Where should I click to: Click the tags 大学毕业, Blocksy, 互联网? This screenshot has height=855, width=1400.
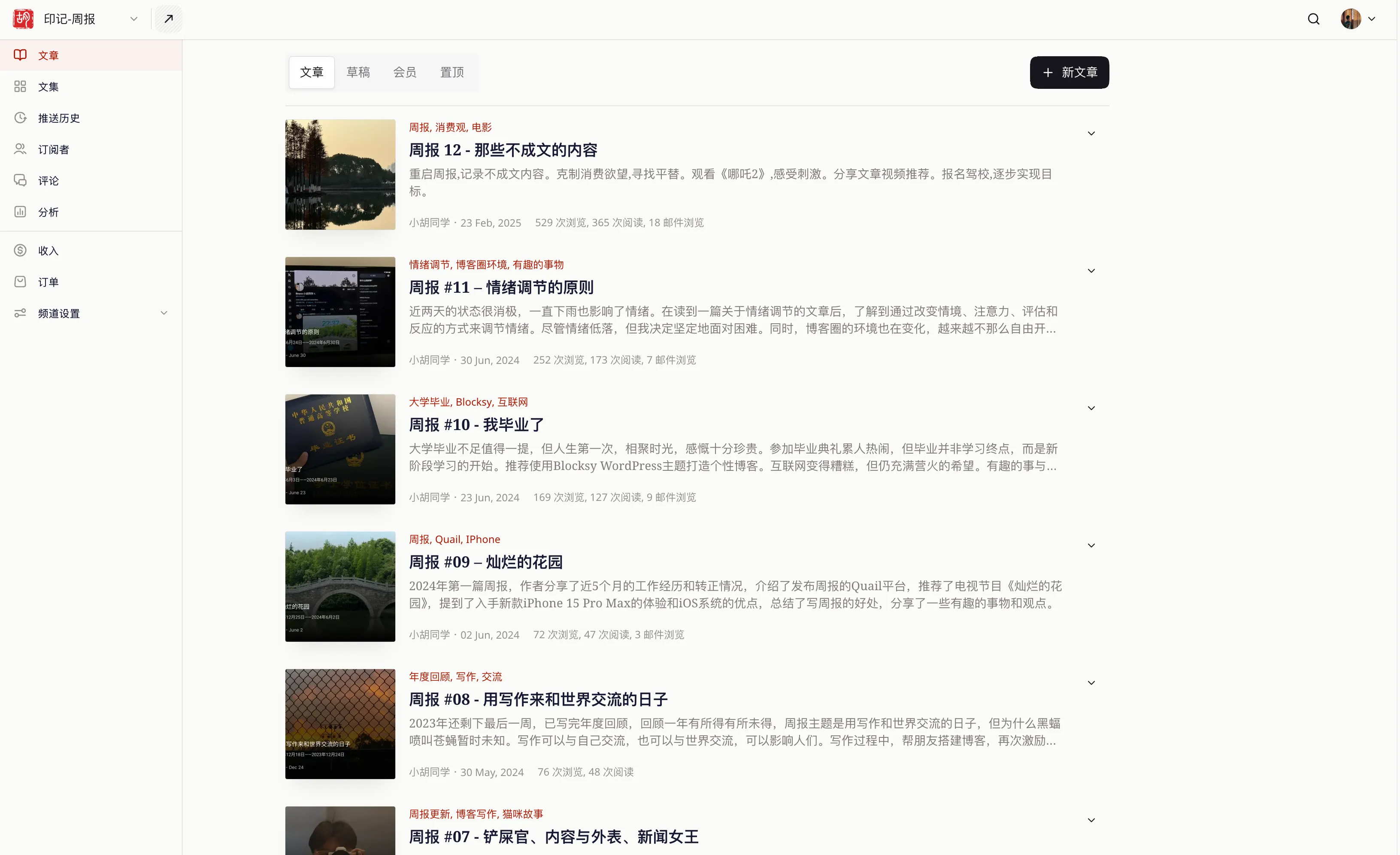click(x=468, y=402)
